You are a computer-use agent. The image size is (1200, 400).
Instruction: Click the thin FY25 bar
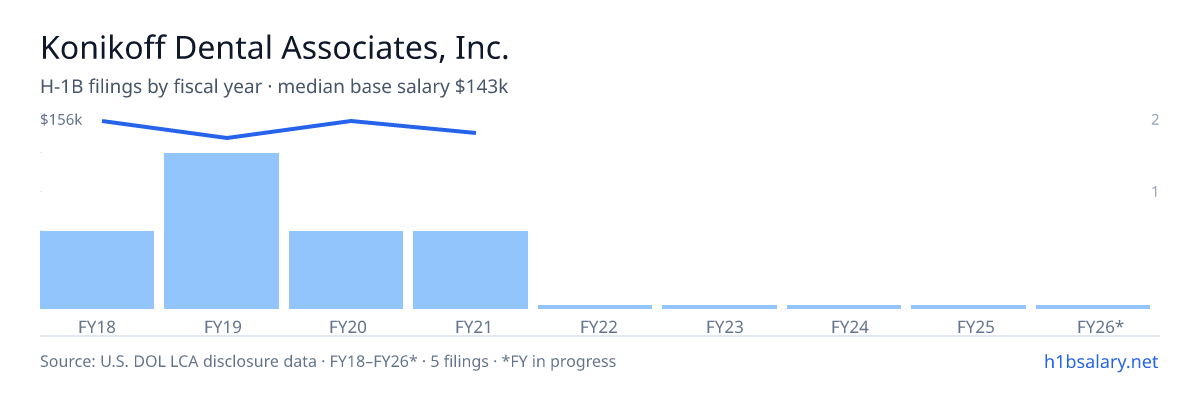point(968,307)
